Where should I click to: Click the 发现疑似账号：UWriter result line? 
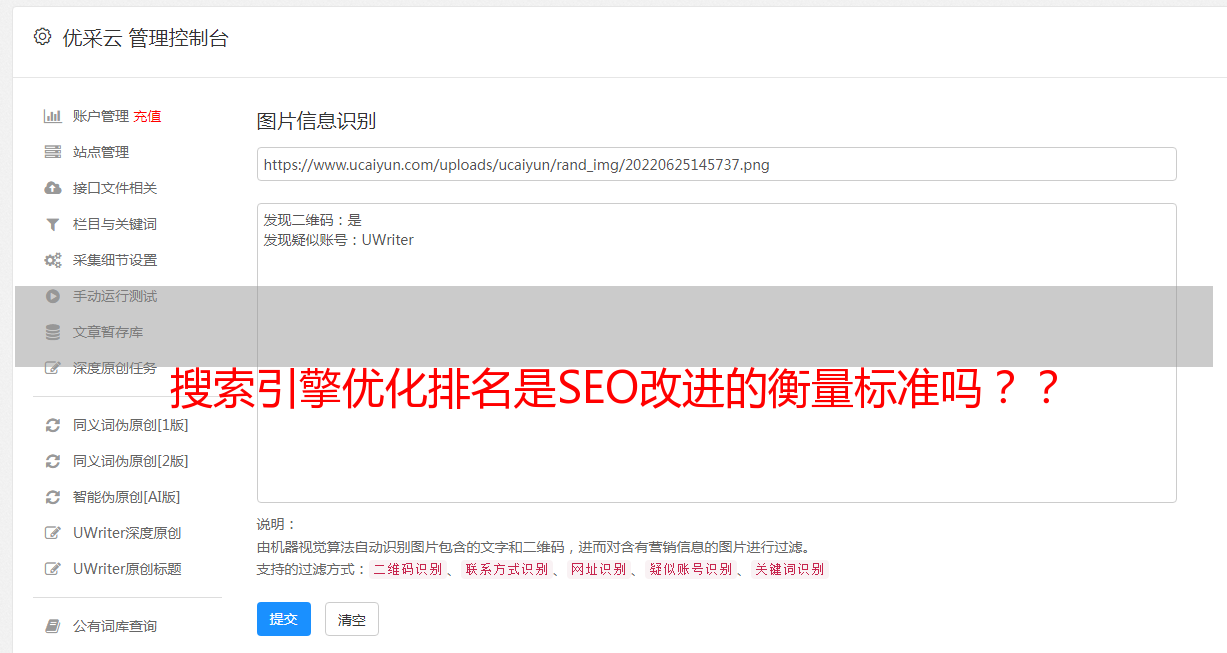click(338, 240)
